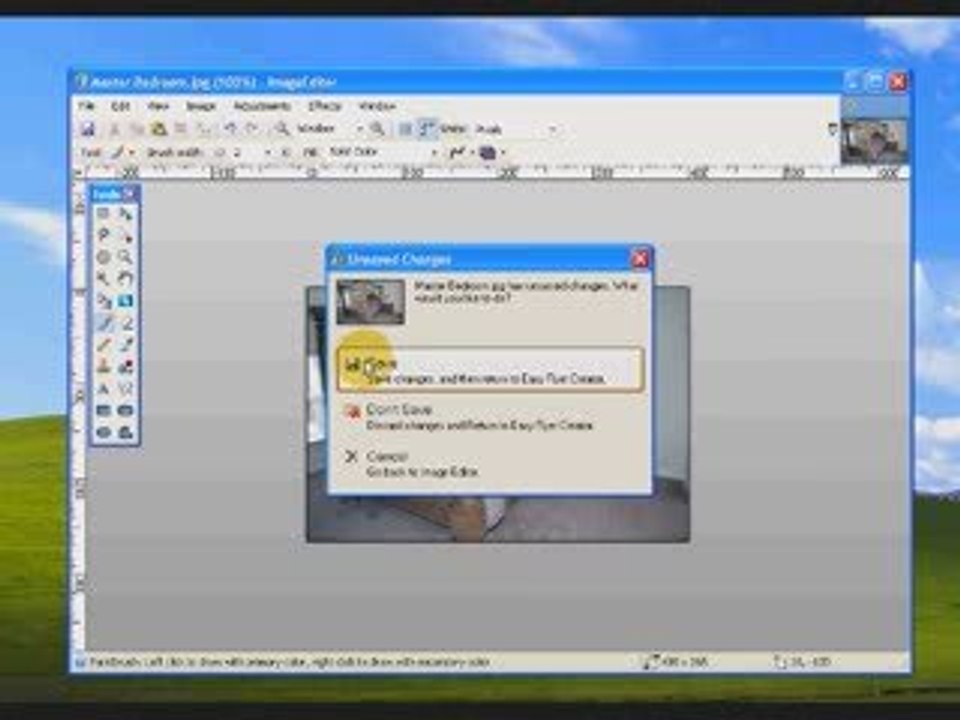Select the Paint Bucket tool
This screenshot has width=960, height=720.
pos(103,301)
